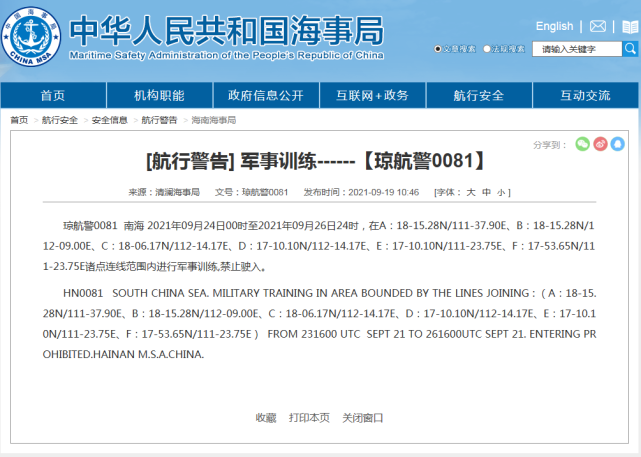The image size is (641, 457).
Task: Click 打印本页 to print page
Action: click(x=309, y=418)
